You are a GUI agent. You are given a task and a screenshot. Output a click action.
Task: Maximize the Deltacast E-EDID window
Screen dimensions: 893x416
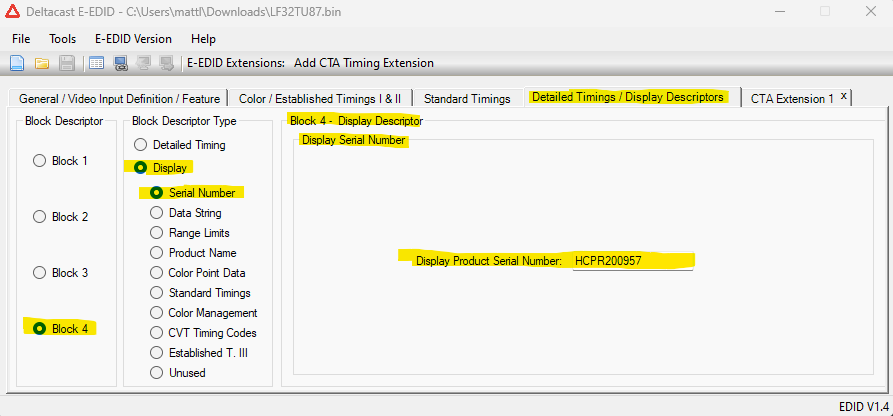pyautogui.click(x=824, y=11)
